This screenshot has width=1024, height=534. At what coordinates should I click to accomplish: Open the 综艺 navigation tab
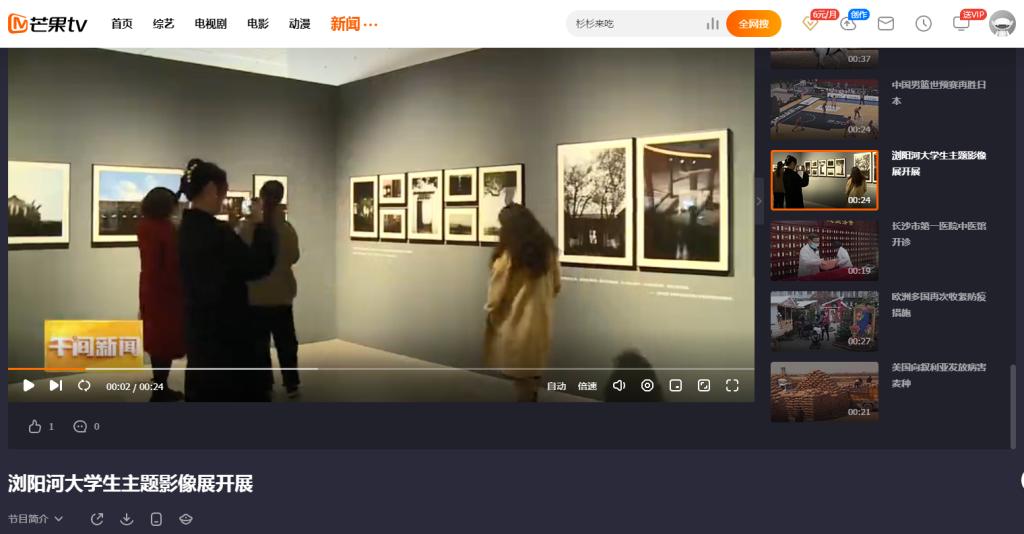pos(163,24)
